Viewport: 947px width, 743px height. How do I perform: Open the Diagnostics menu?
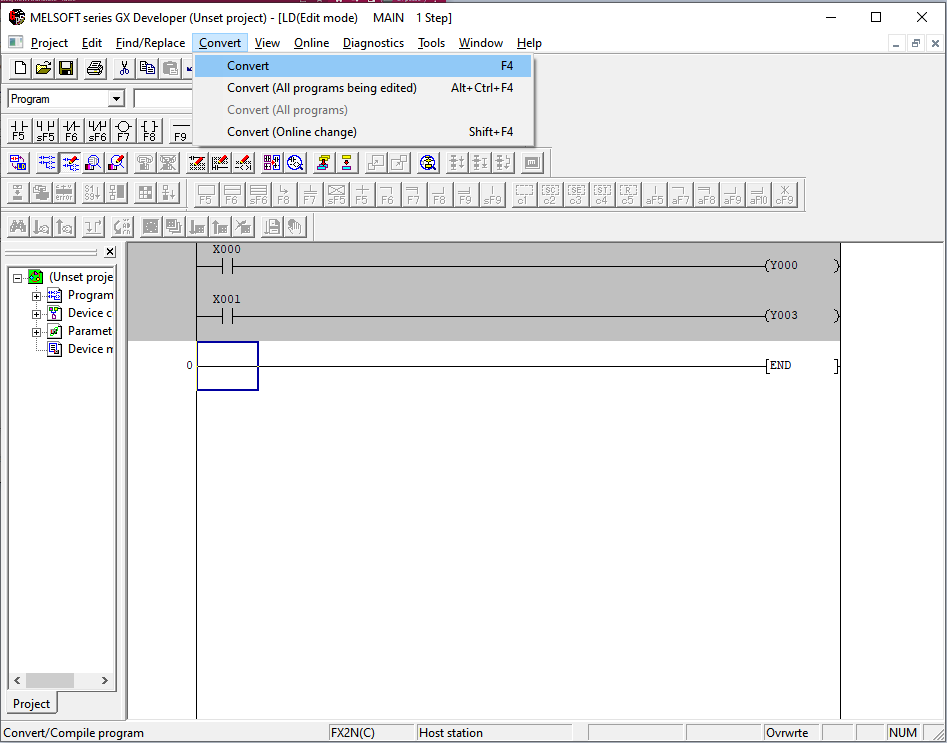[373, 43]
